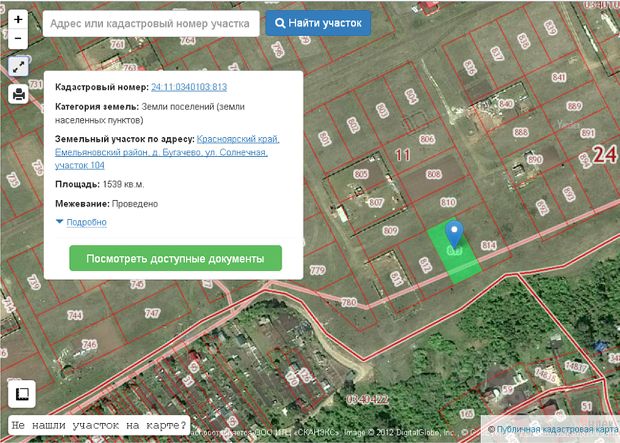Zoom in the map with plus button
The width and height of the screenshot is (620, 443).
tap(18, 19)
